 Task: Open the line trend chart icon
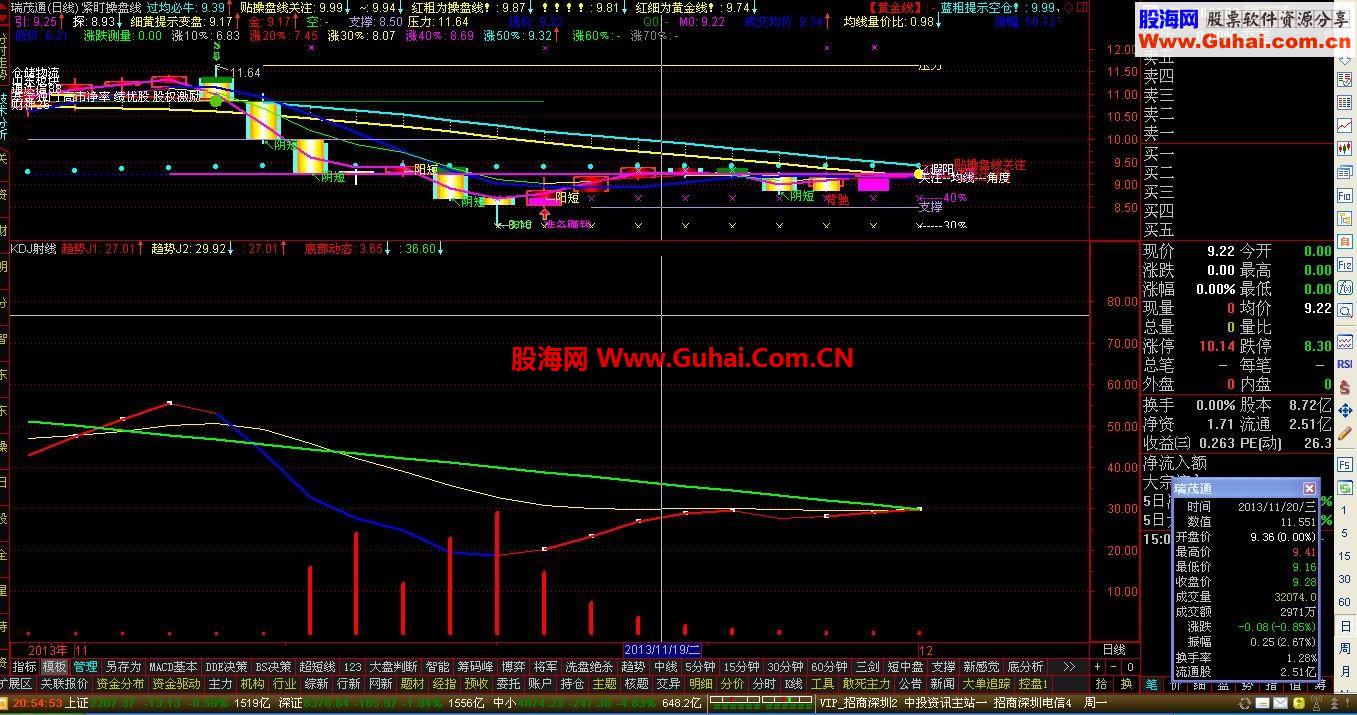click(x=1345, y=123)
